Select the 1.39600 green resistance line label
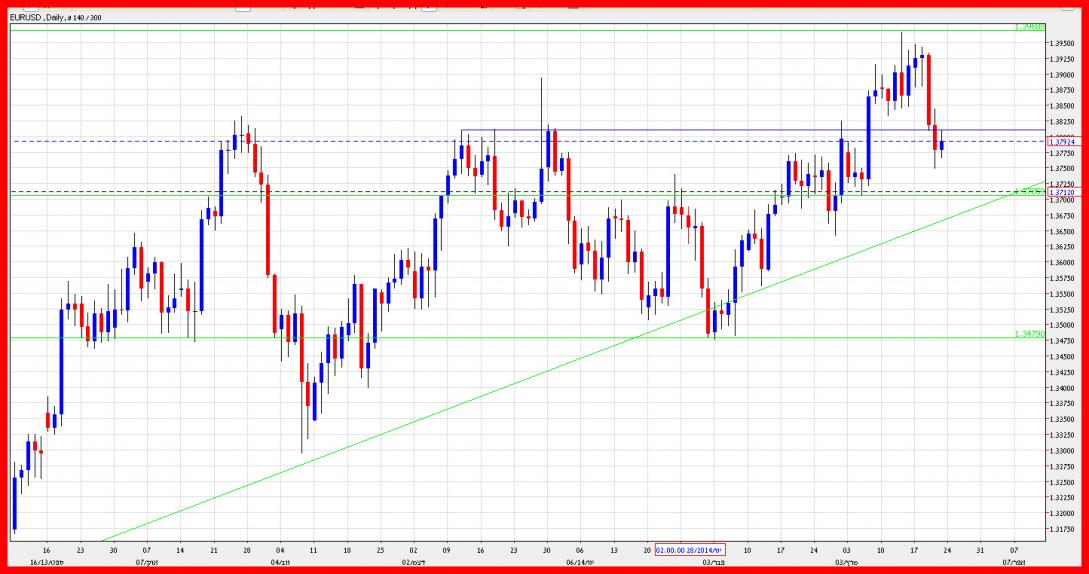The height and width of the screenshot is (574, 1089). pos(1029,26)
